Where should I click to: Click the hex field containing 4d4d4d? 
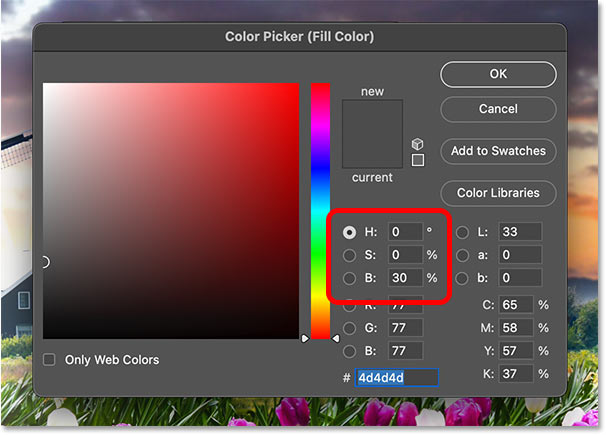pos(397,377)
